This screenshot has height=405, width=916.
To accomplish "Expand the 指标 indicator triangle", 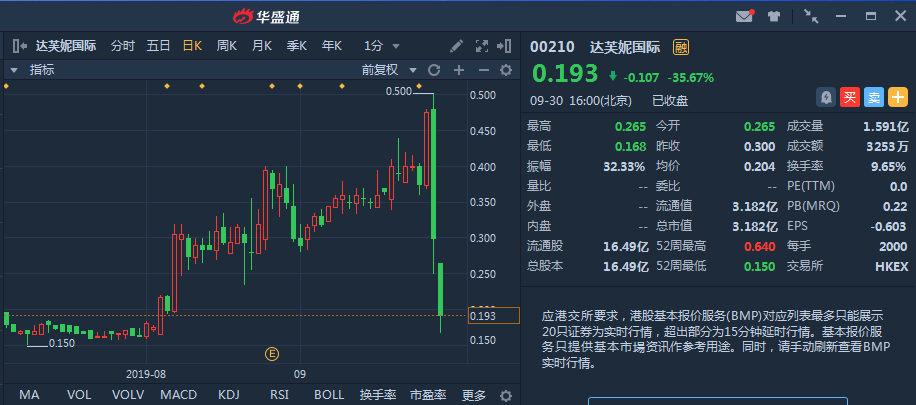I will [x=14, y=70].
